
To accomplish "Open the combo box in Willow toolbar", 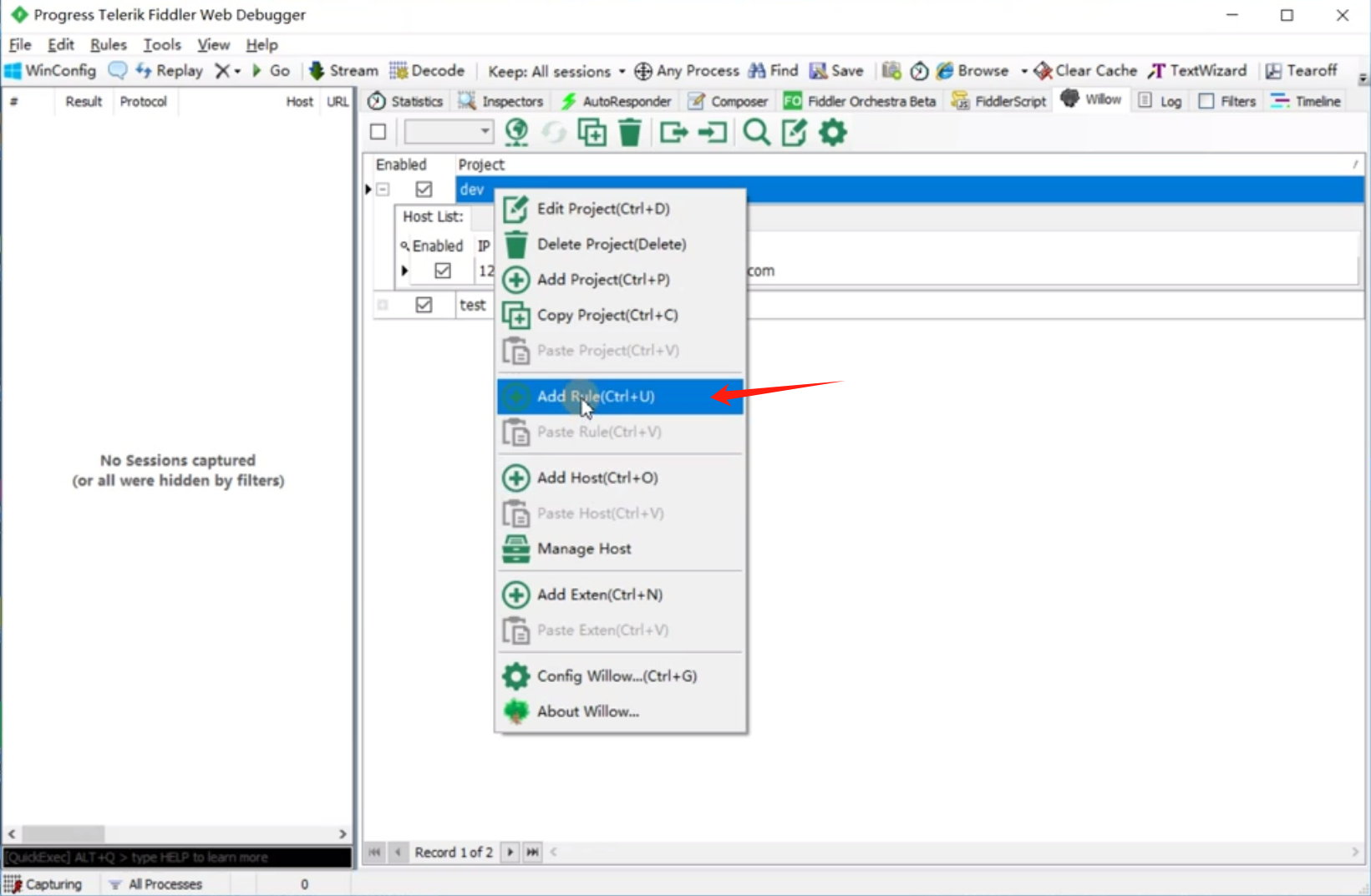I will (449, 132).
